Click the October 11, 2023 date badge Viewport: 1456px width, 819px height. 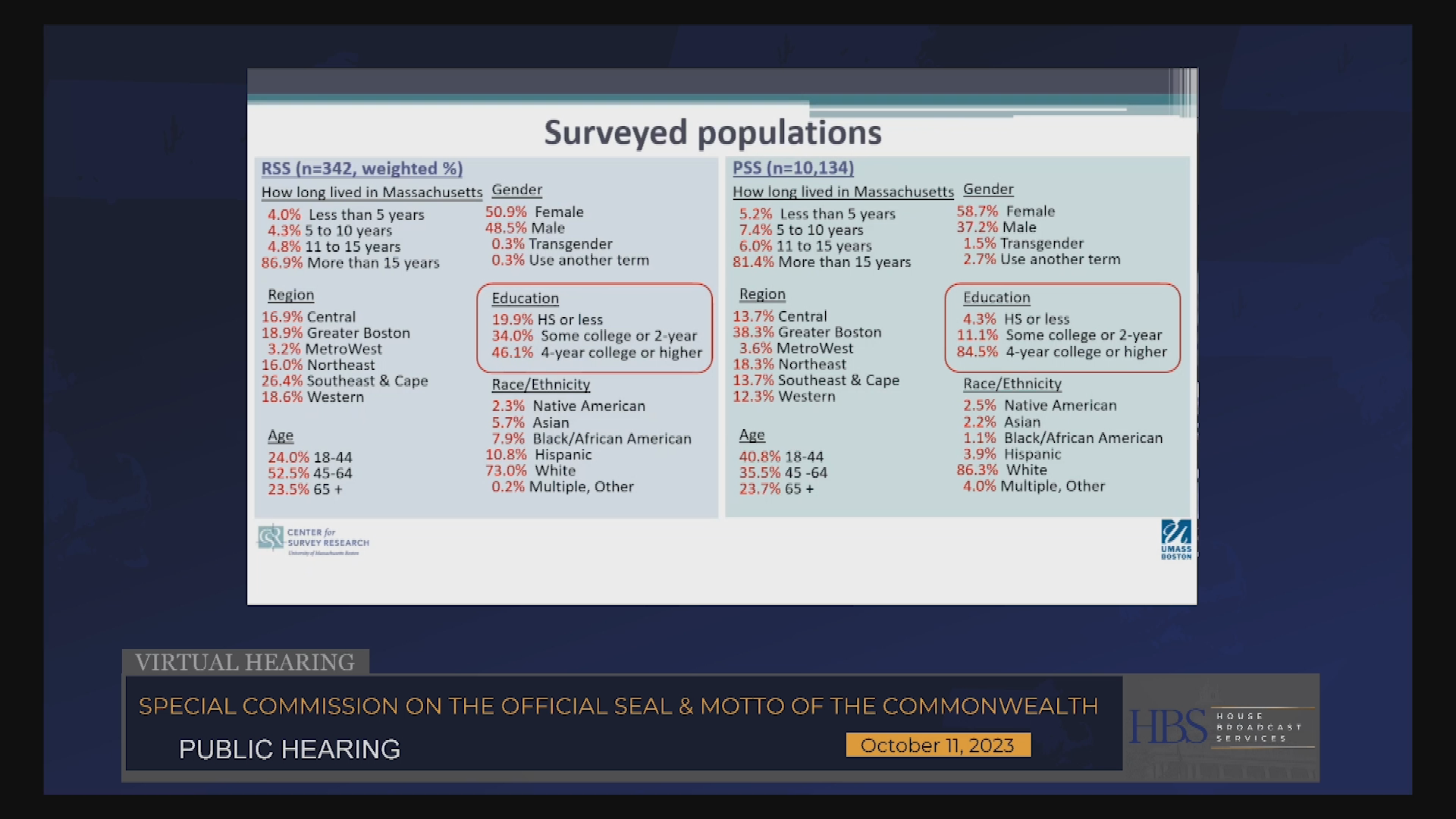(x=938, y=745)
